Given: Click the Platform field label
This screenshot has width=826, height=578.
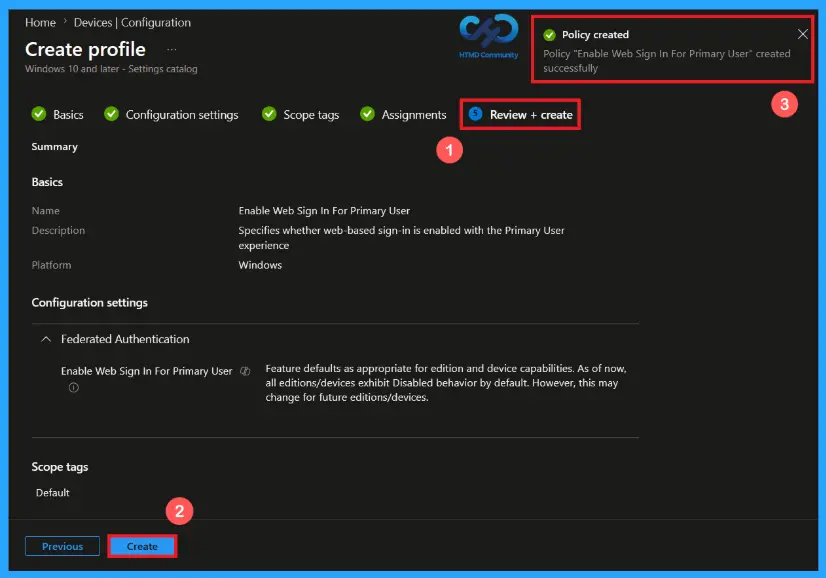Looking at the screenshot, I should (51, 265).
